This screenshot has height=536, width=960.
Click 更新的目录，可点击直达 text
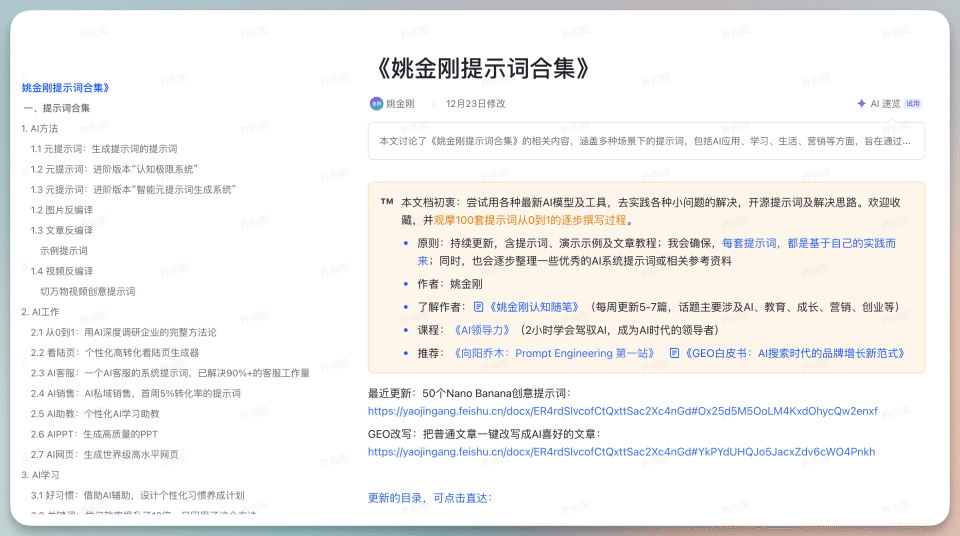(x=430, y=498)
